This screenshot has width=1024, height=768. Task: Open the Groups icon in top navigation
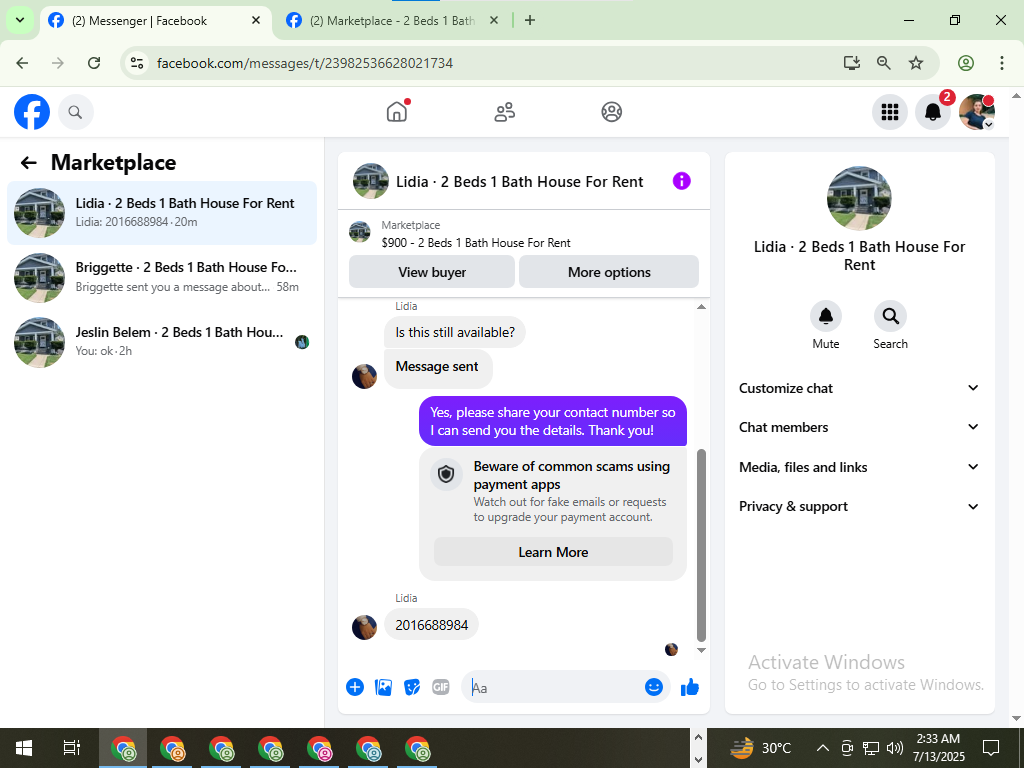[x=611, y=112]
